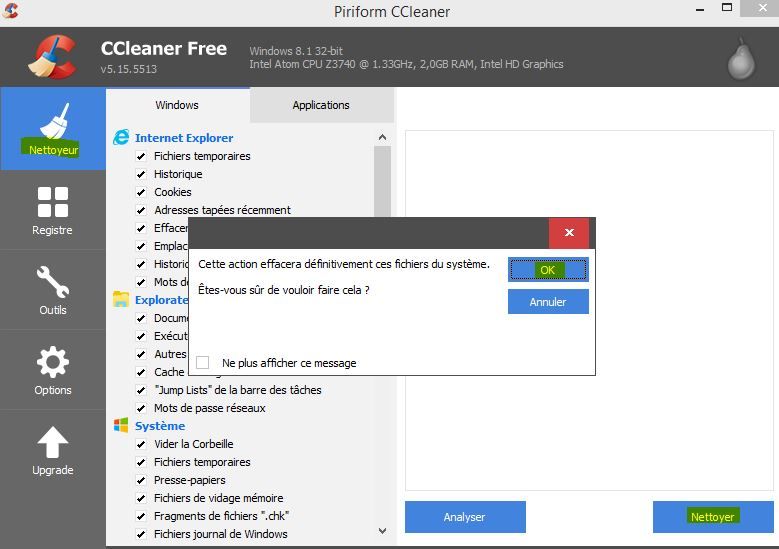Screen dimensions: 779x549
Task: Click the title bar CCleaner icon
Action: 10,10
